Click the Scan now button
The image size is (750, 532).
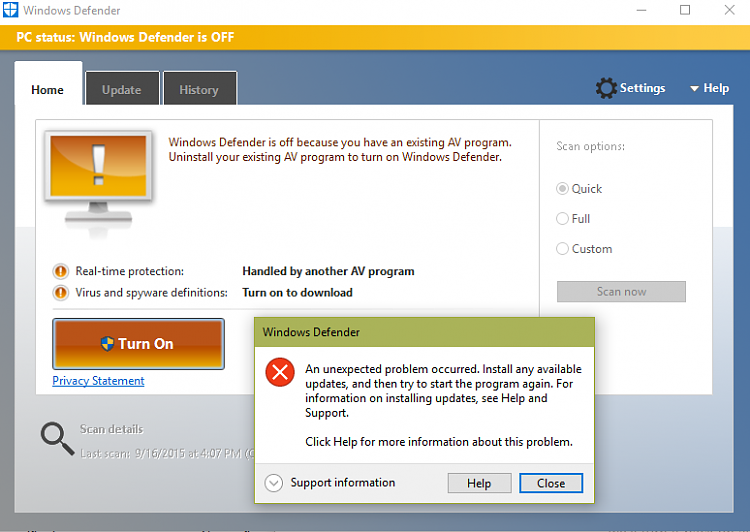pos(621,291)
